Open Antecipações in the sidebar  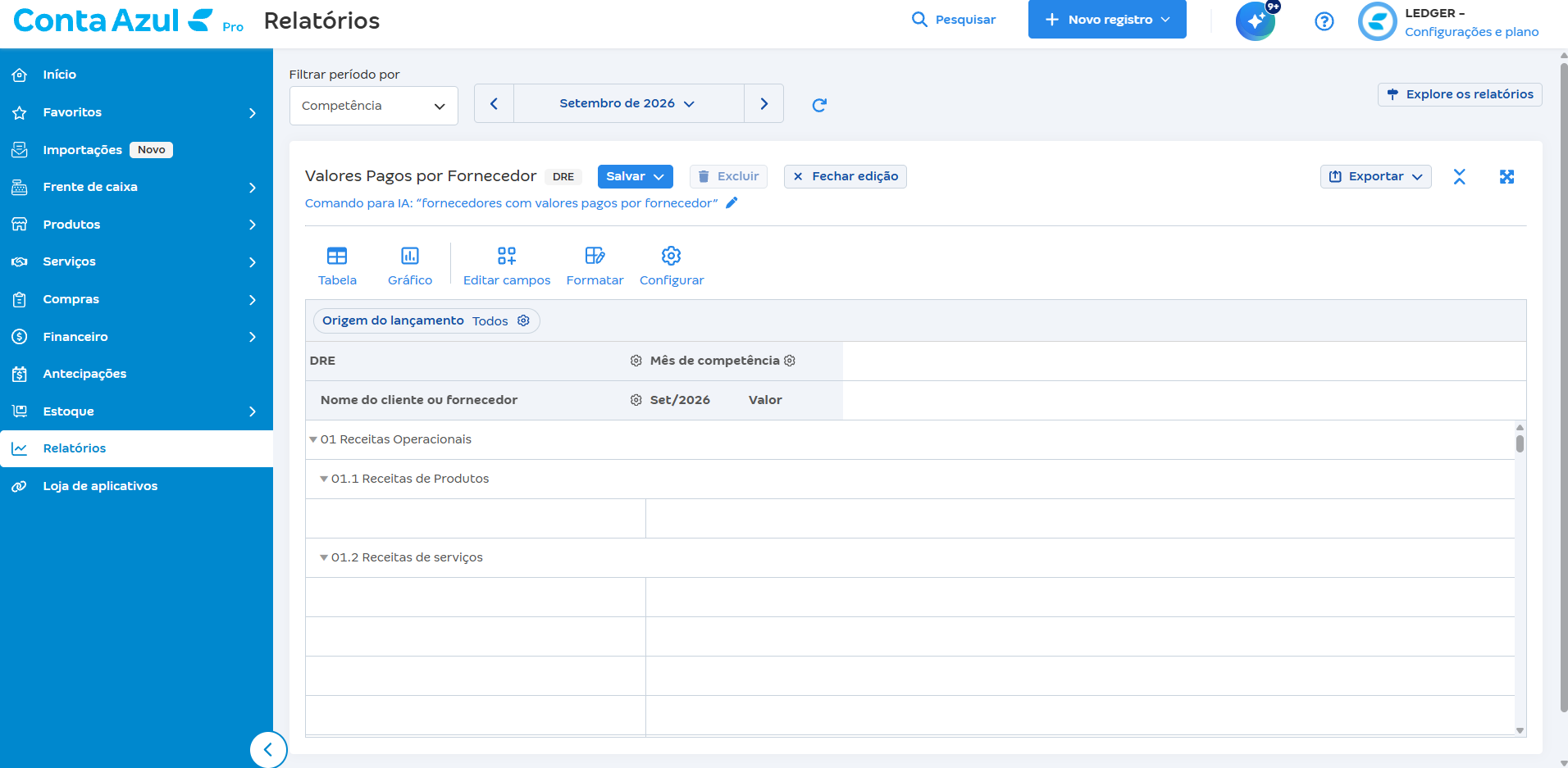click(136, 374)
